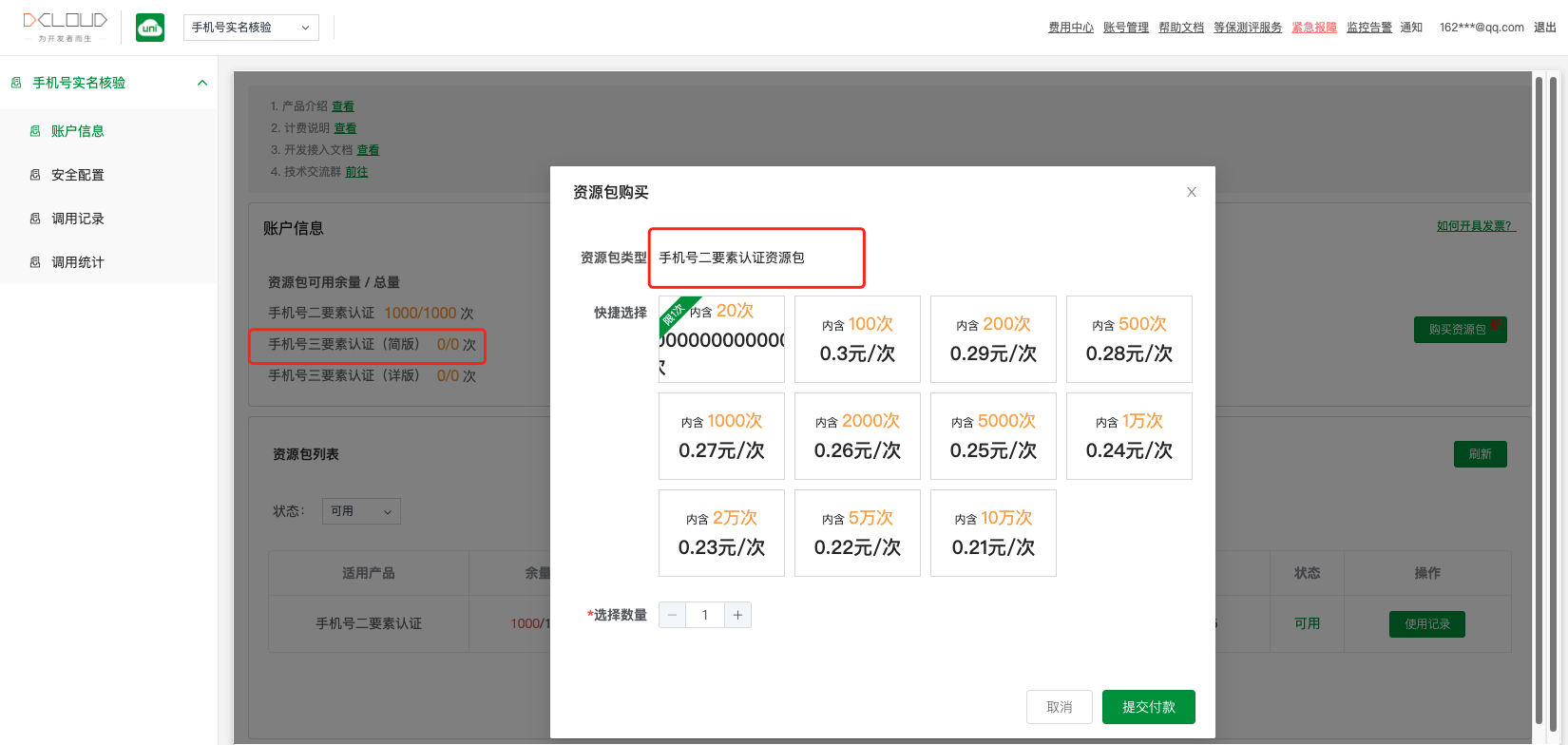1568x745 pixels.
Task: Click the DCloud logo
Action: [65, 27]
